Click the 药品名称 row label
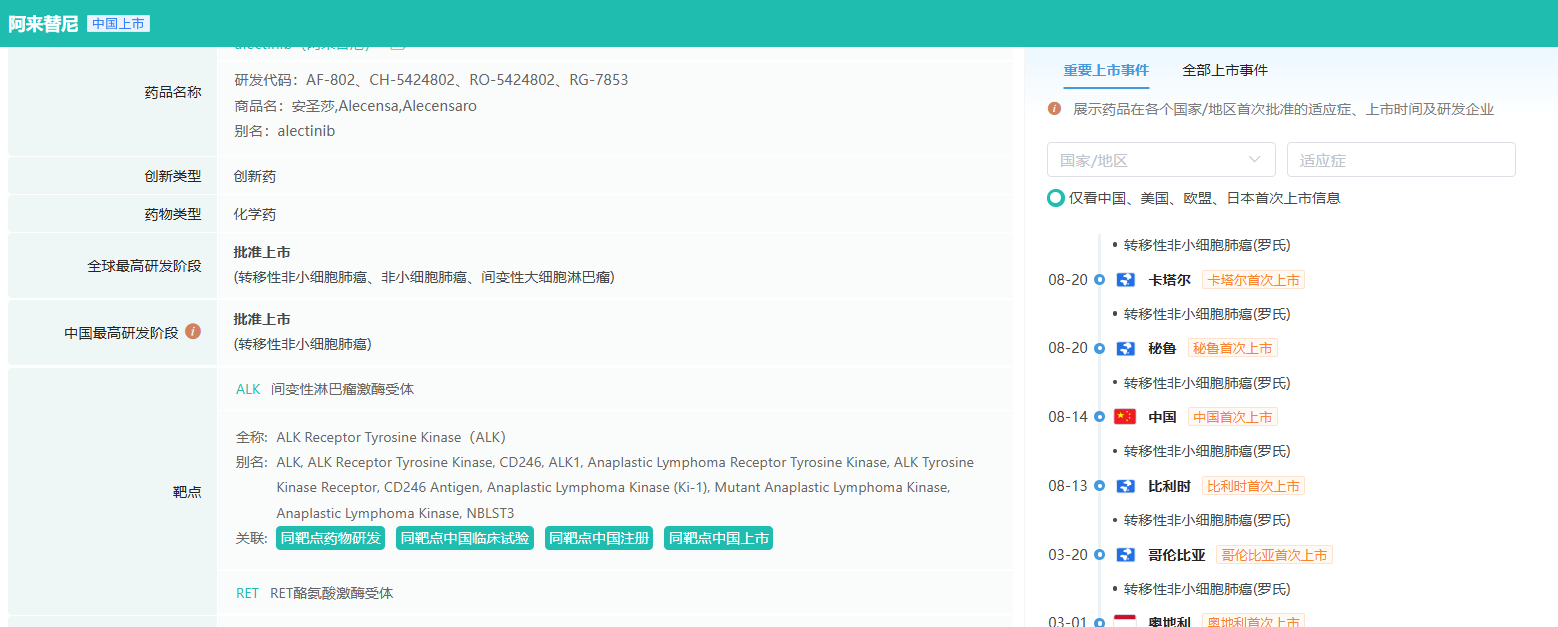This screenshot has width=1558, height=627. click(x=173, y=92)
